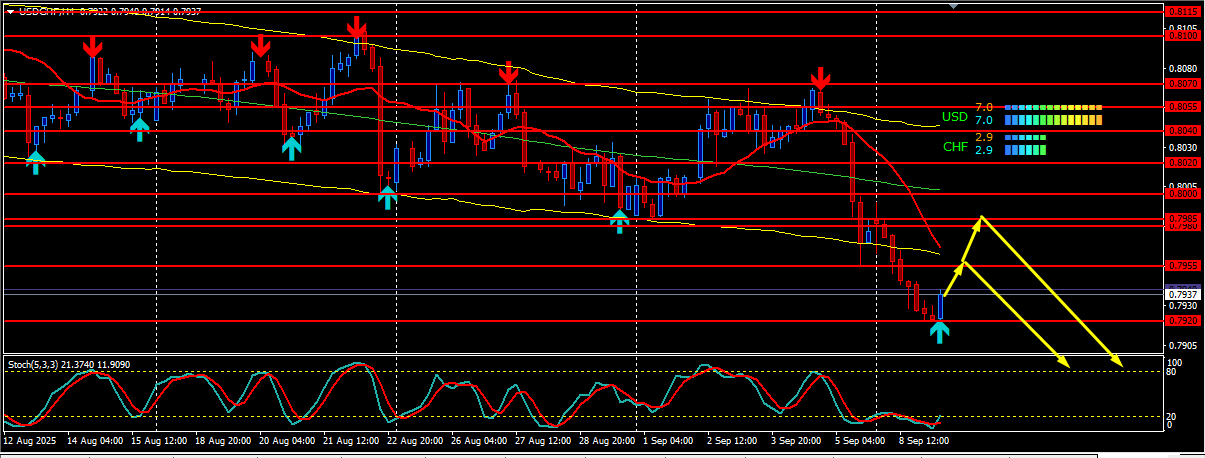Click the 21 Aug 12:00 time label

349,440
